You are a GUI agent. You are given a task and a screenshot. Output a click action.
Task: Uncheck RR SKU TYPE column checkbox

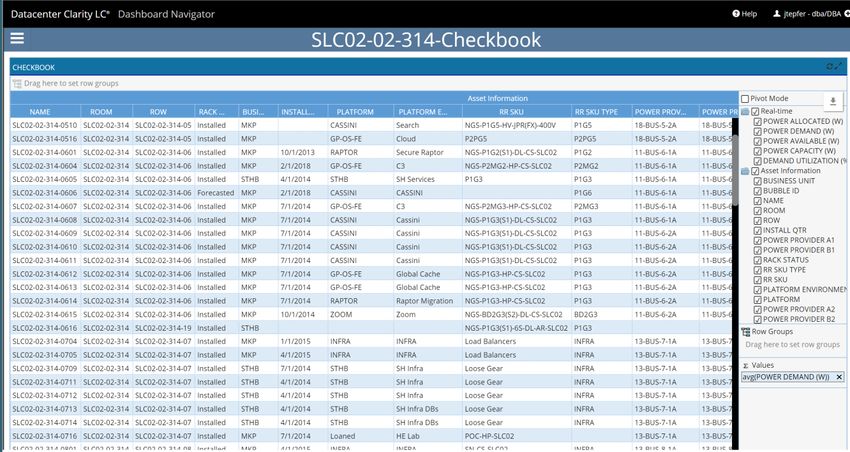click(x=758, y=270)
